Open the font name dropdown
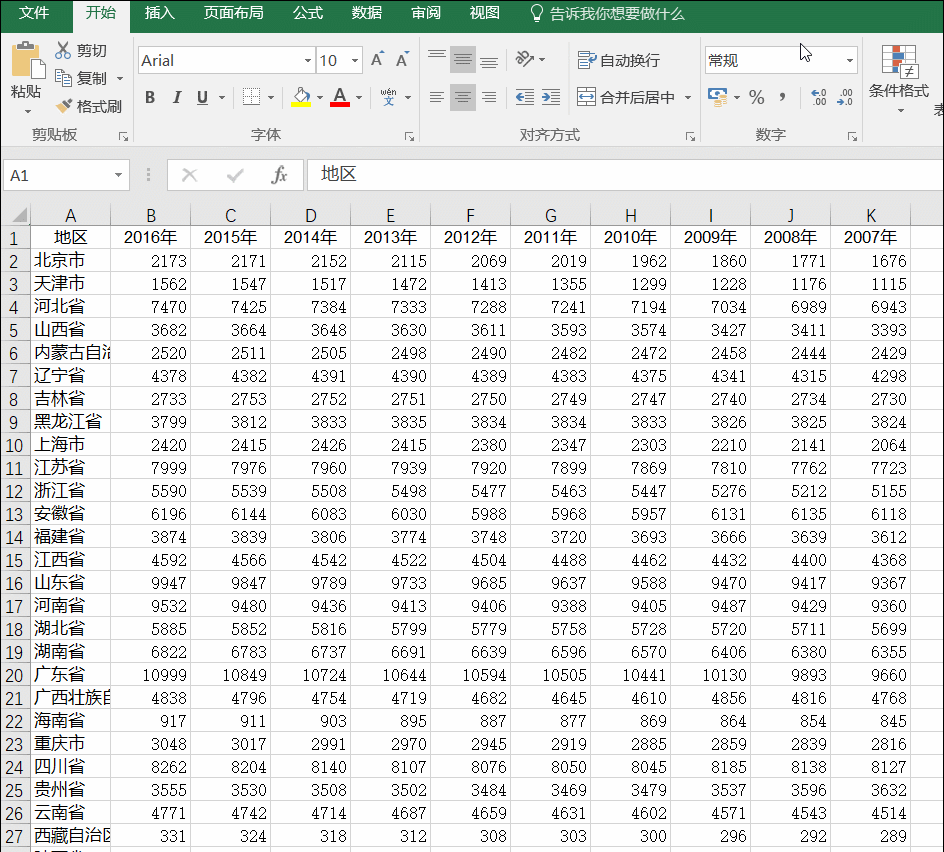The width and height of the screenshot is (944, 852). coord(306,60)
